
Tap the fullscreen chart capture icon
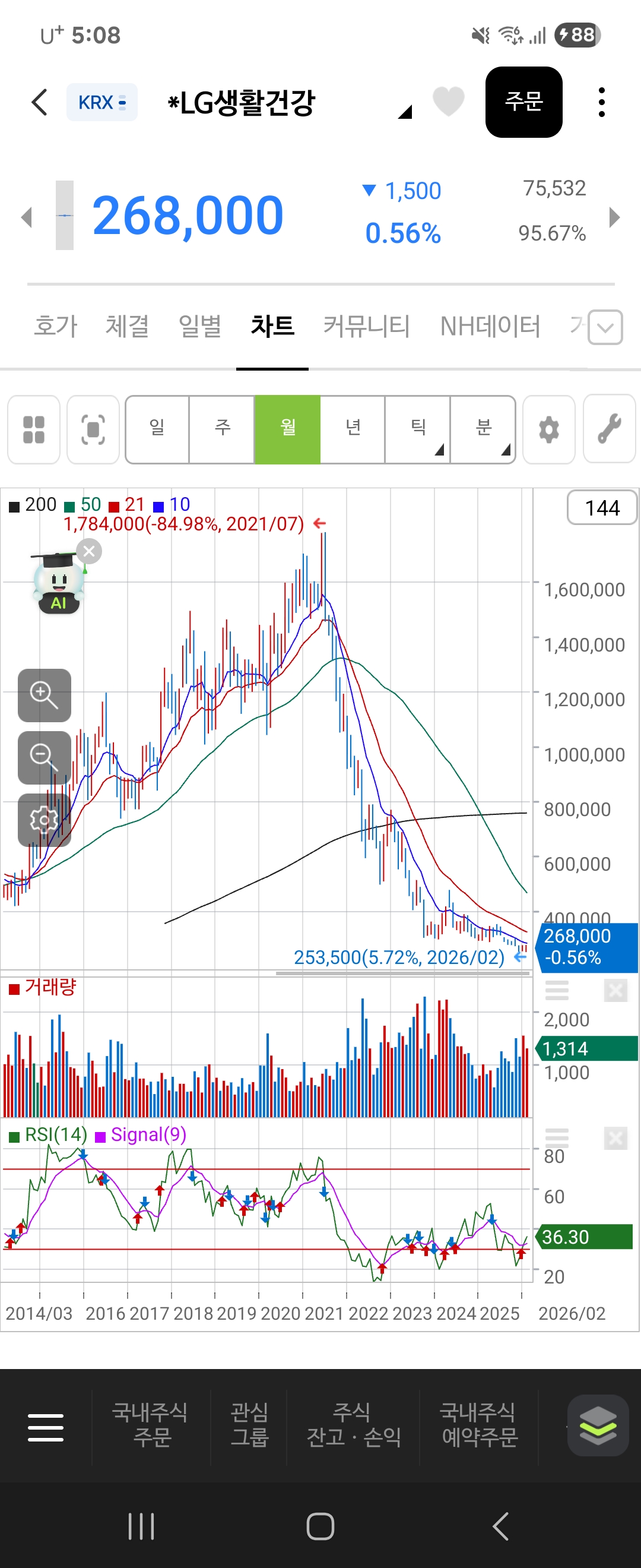[93, 429]
